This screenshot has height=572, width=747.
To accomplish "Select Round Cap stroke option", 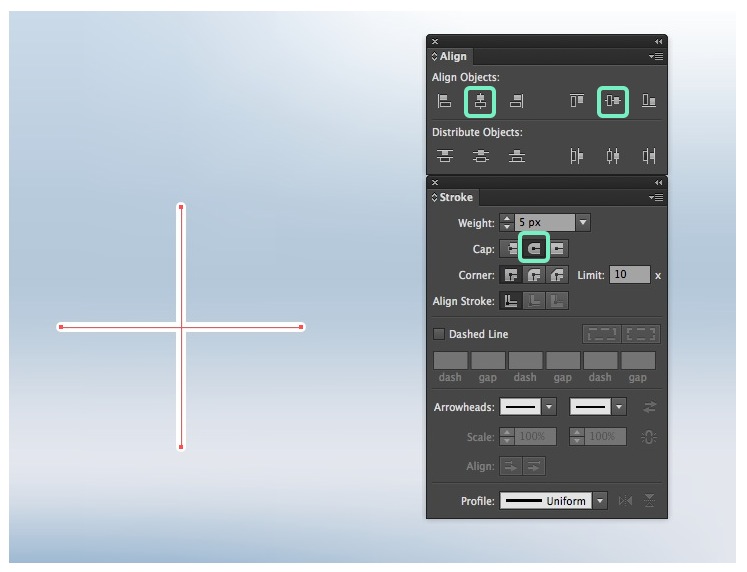I will [x=534, y=249].
